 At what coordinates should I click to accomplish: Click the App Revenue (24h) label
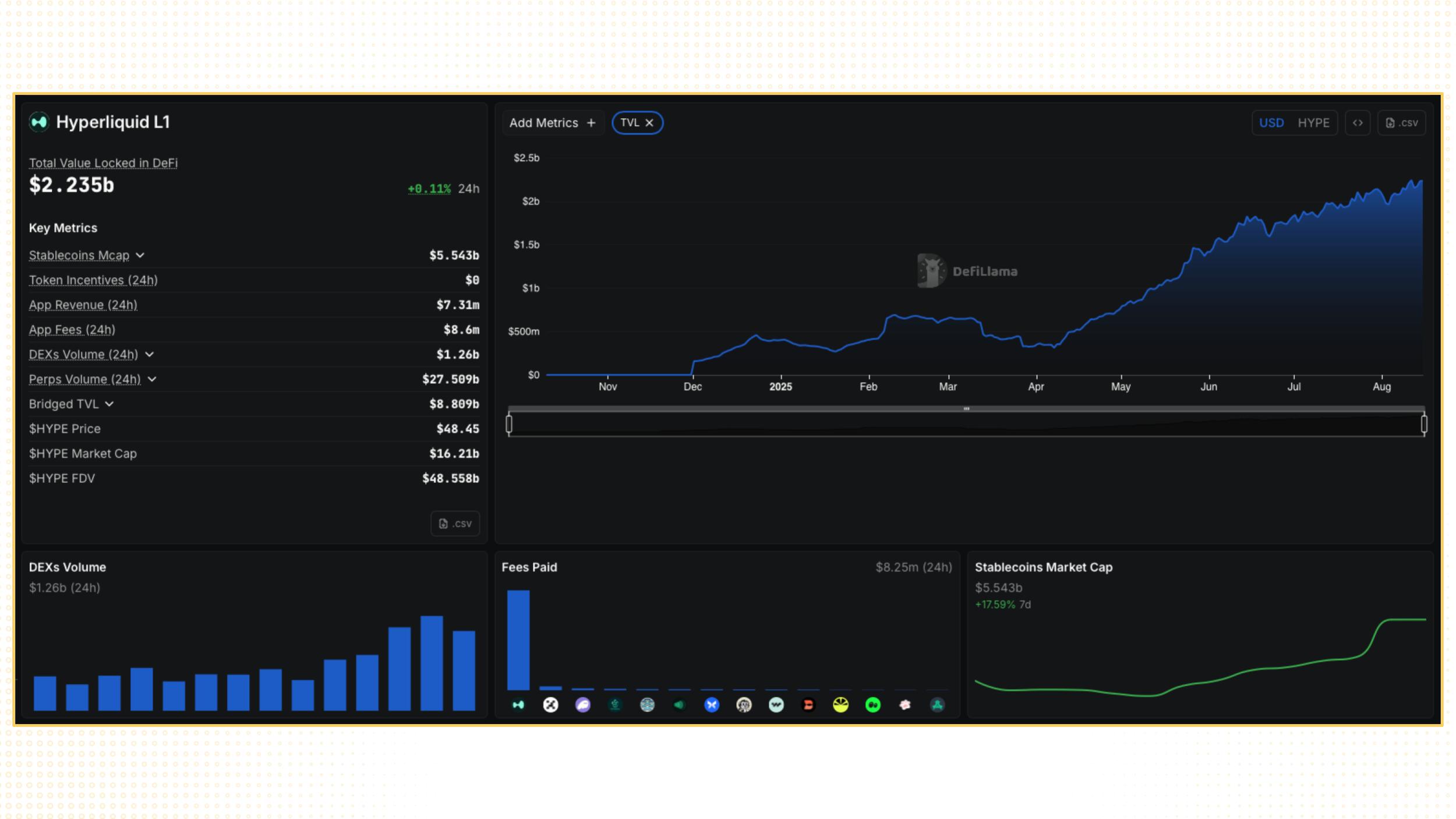[x=83, y=305]
